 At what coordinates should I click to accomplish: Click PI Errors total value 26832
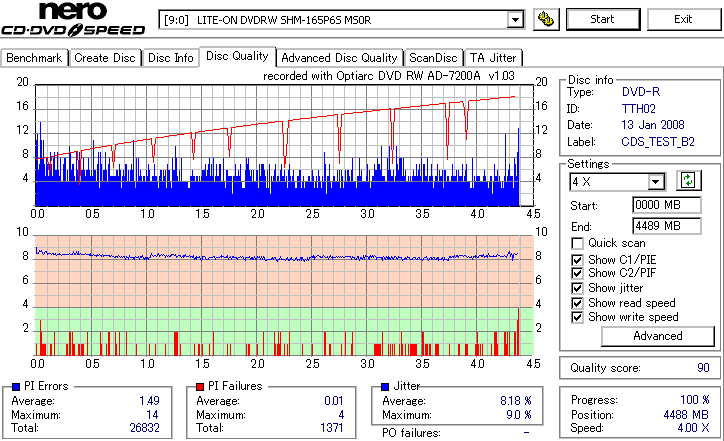(x=145, y=428)
